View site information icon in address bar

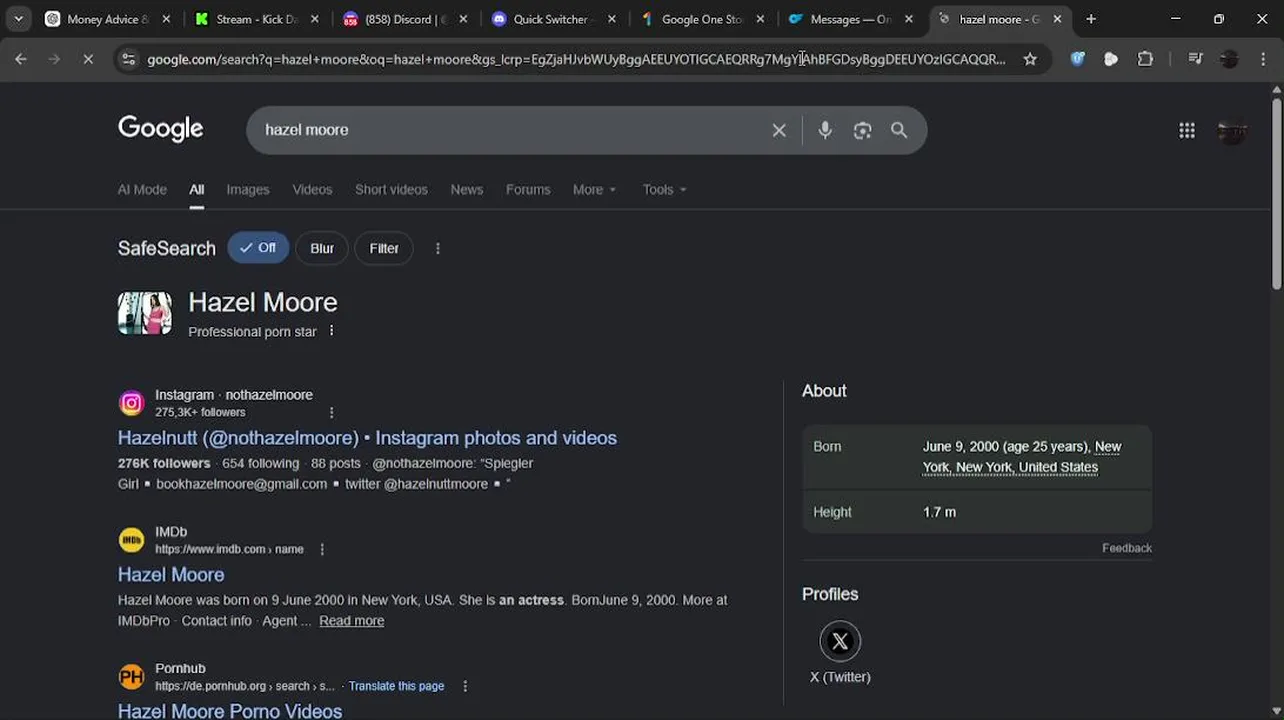pyautogui.click(x=128, y=59)
